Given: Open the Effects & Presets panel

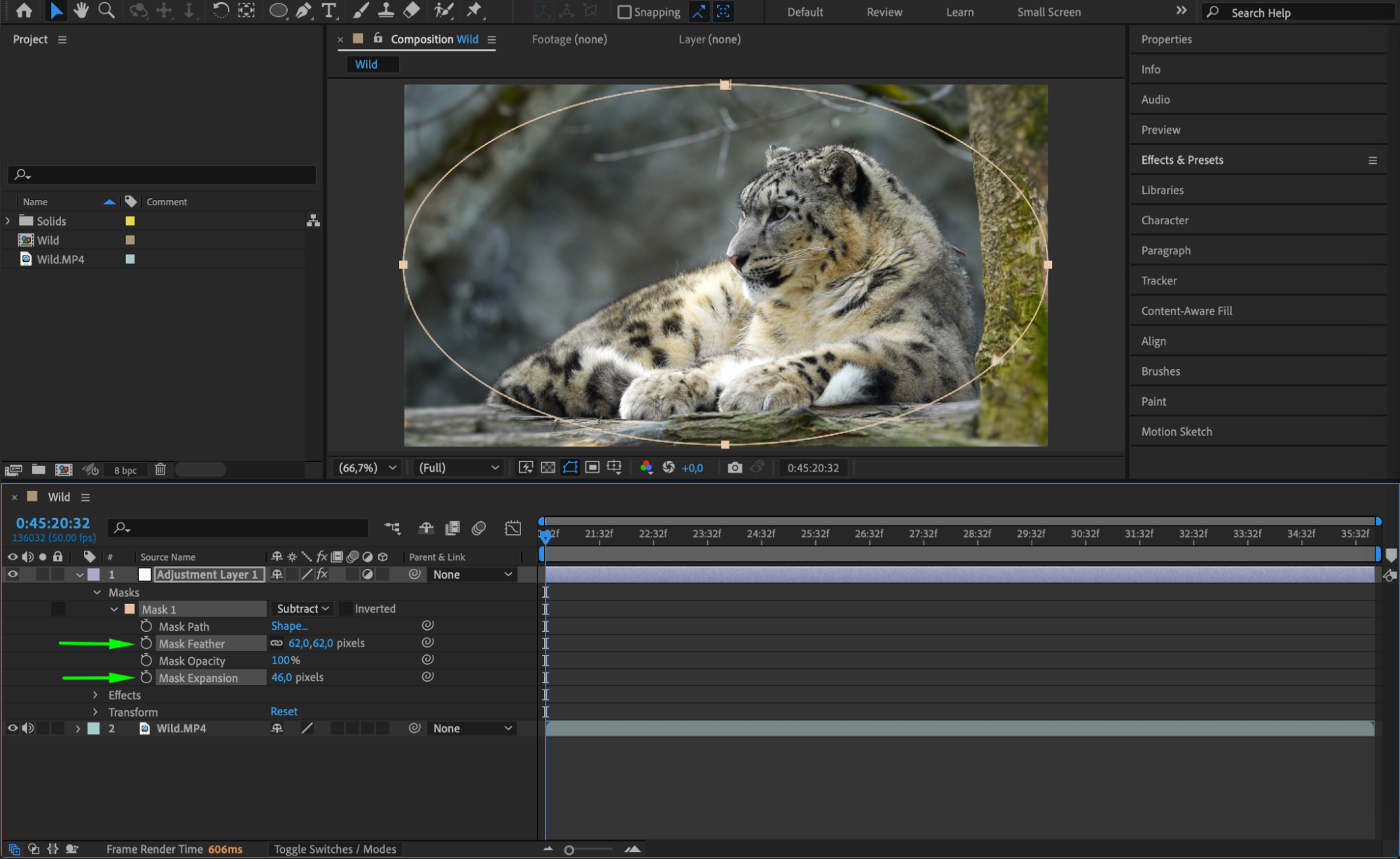Looking at the screenshot, I should tap(1182, 160).
